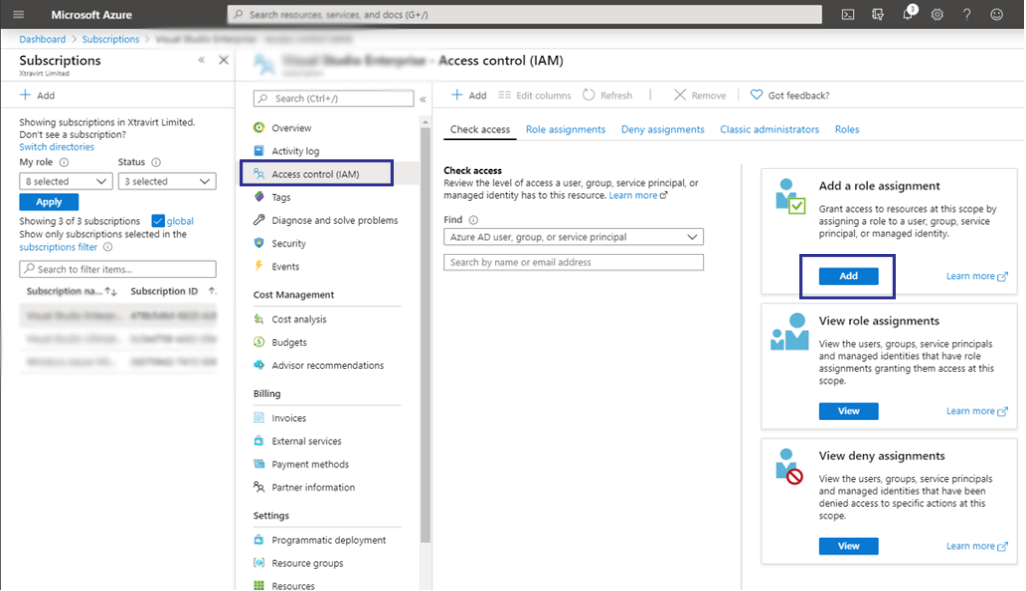Viewport: 1026px width, 591px height.
Task: Open Diagnose and solve problems
Action: (334, 220)
